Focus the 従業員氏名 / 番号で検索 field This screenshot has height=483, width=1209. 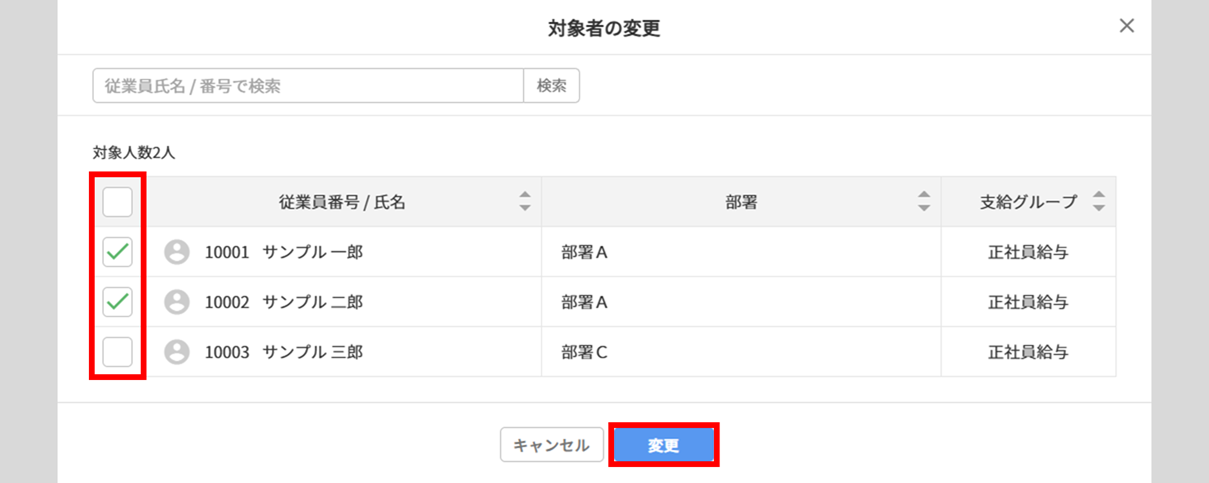[308, 86]
